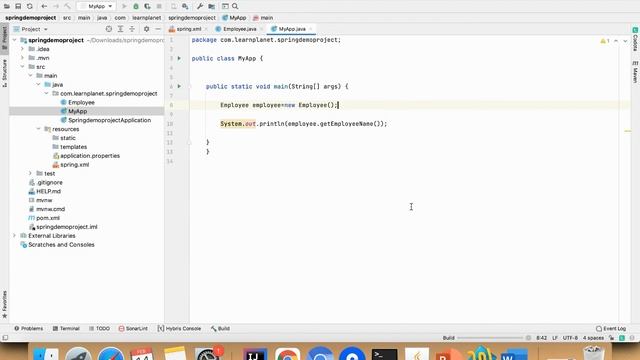Click the Search Everywhere magnifier icon

(235, 7)
